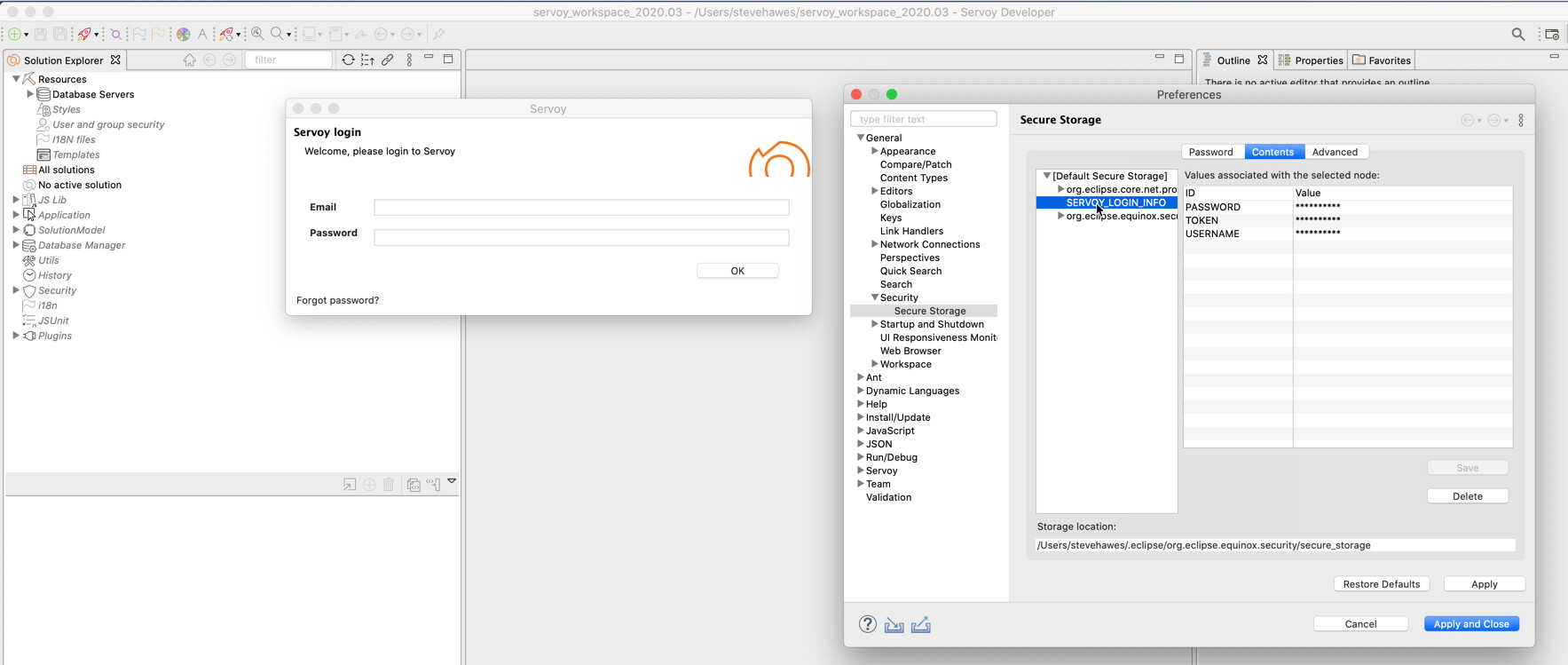Click export preferences icon in Preferences dialog

921,624
